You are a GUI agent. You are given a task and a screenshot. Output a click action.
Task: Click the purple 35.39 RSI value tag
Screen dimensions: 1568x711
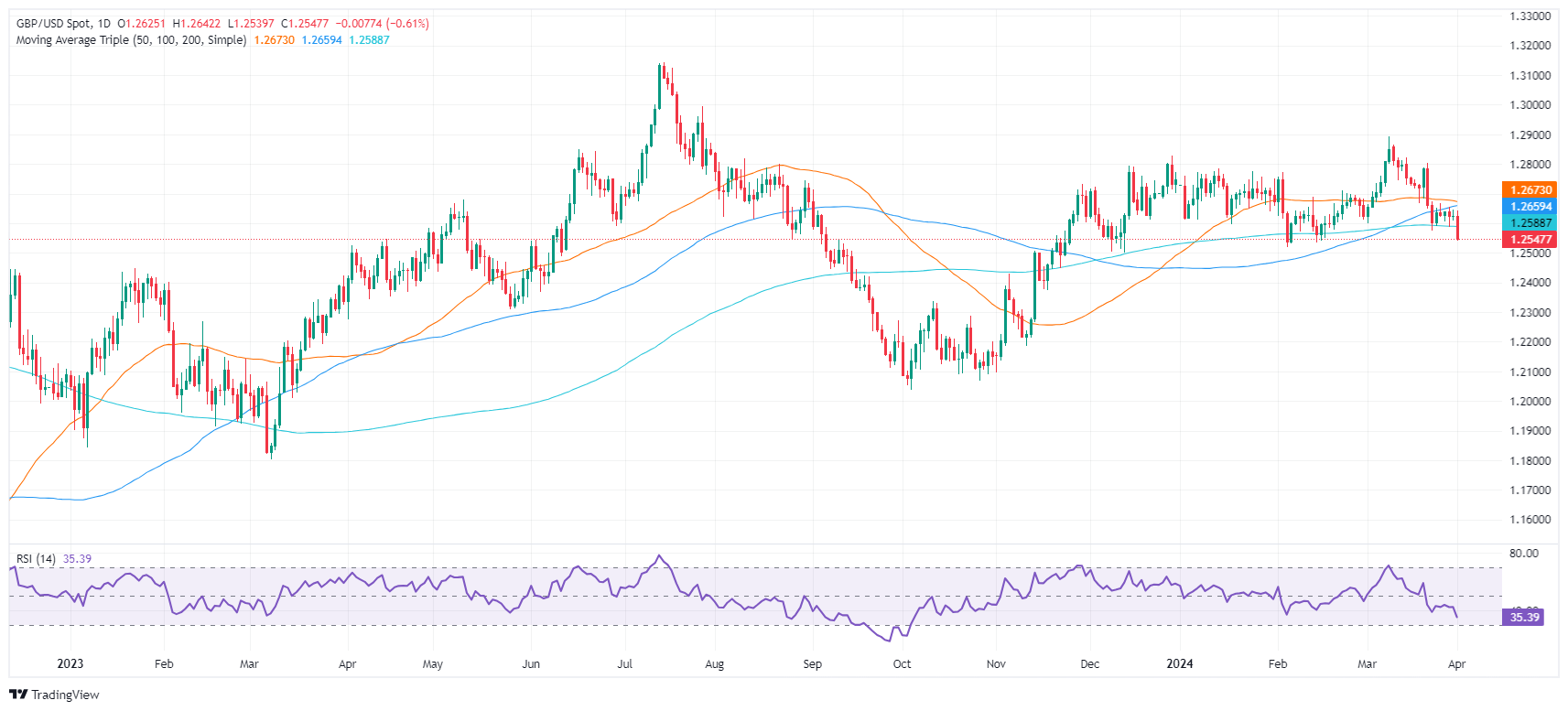(x=1523, y=618)
